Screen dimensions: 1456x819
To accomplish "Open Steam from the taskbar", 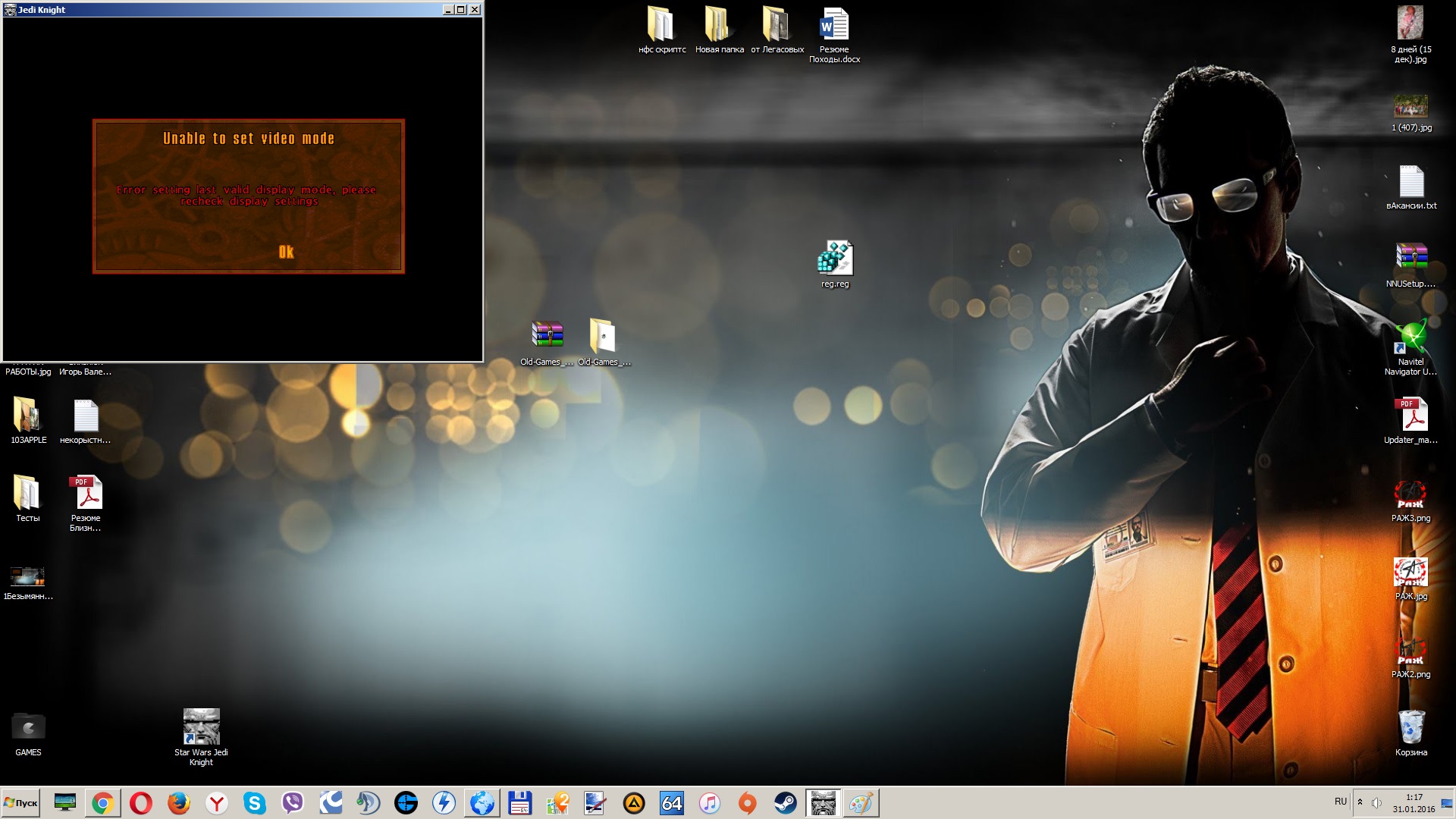I will tap(786, 803).
